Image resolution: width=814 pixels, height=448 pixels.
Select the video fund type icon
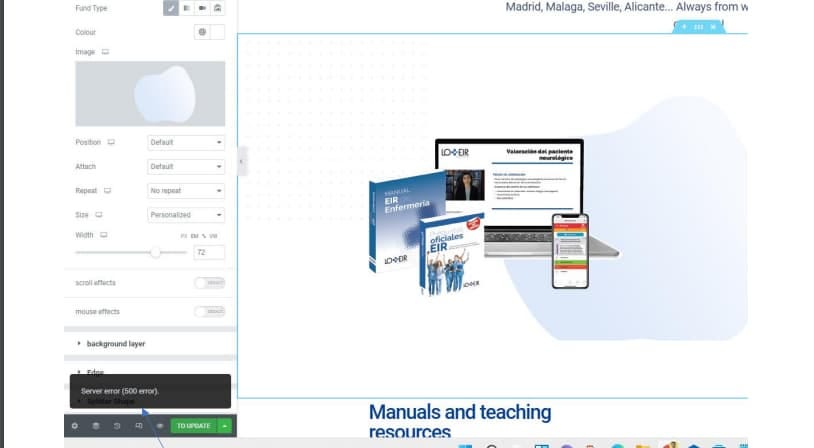point(202,8)
